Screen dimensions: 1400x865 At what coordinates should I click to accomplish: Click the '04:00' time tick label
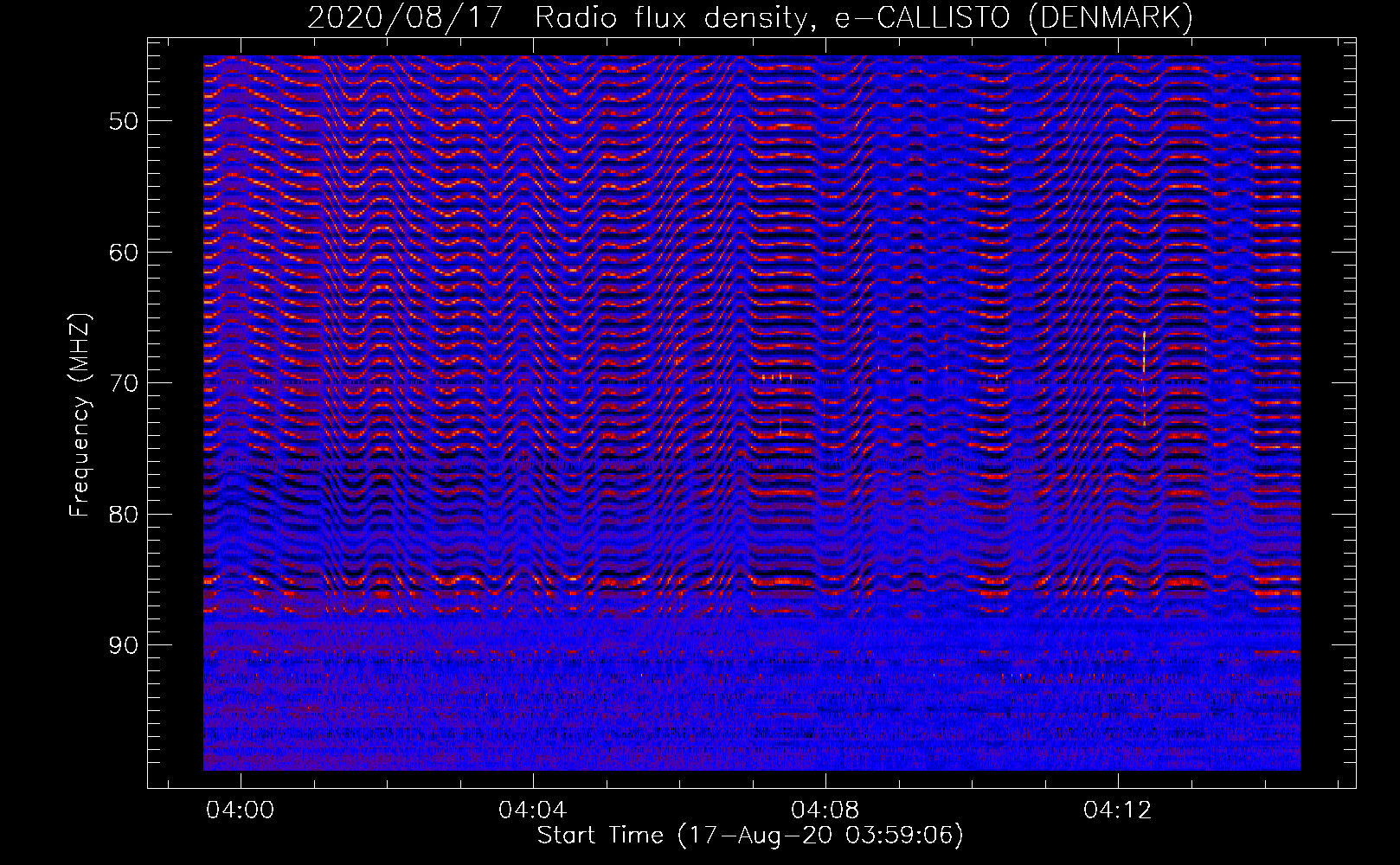coord(241,810)
